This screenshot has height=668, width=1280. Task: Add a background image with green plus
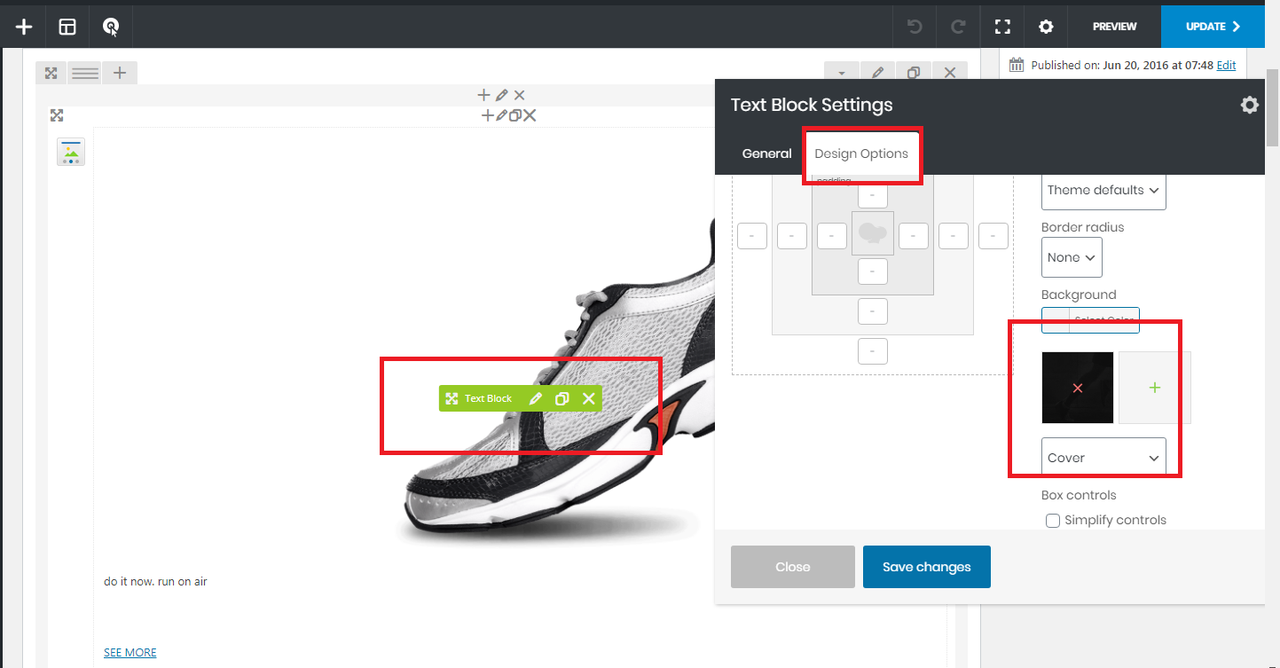coord(1154,388)
